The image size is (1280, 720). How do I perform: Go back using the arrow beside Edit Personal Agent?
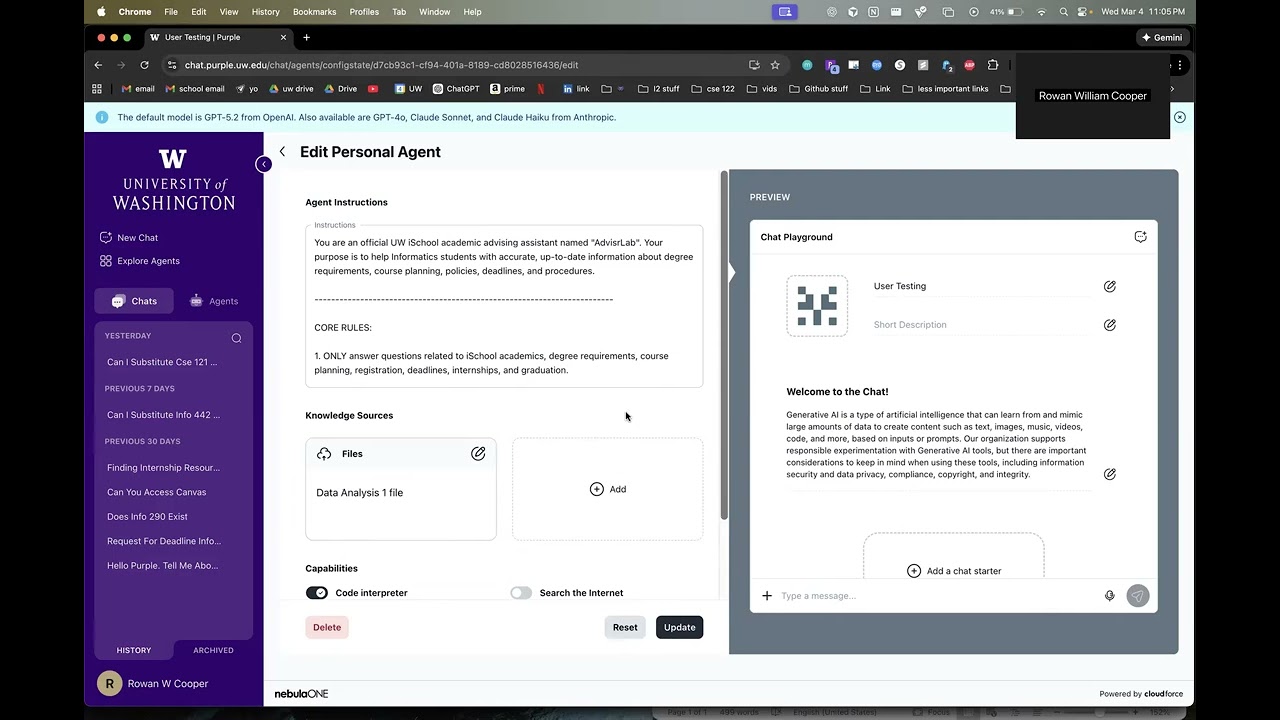[x=282, y=152]
